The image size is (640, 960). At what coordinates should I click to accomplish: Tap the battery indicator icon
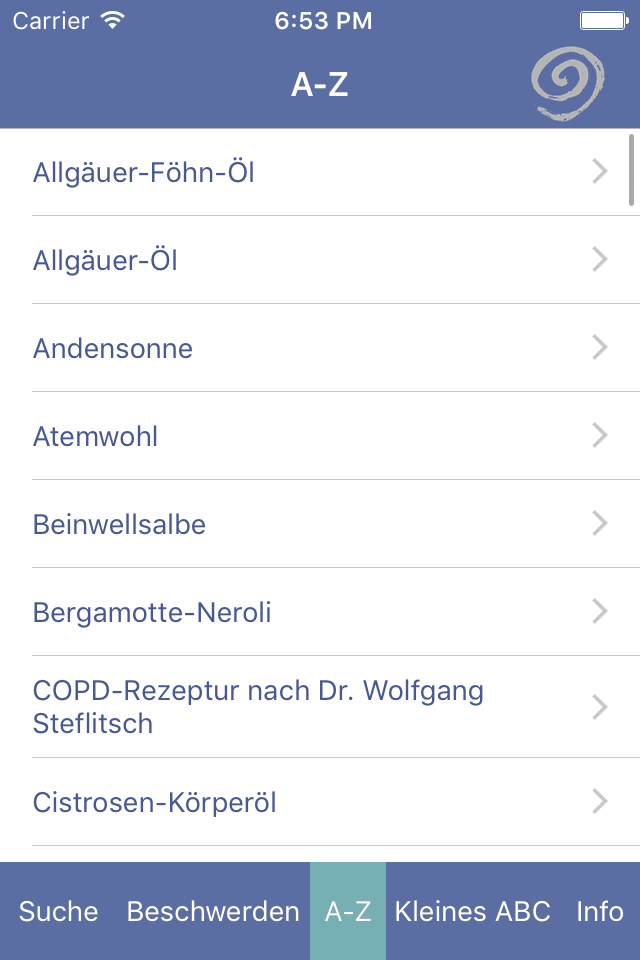603,21
